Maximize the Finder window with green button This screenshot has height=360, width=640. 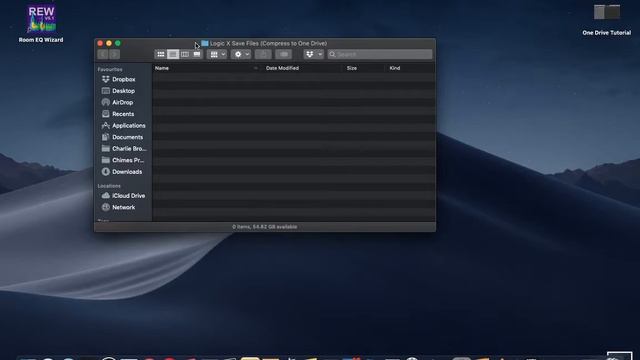(118, 43)
